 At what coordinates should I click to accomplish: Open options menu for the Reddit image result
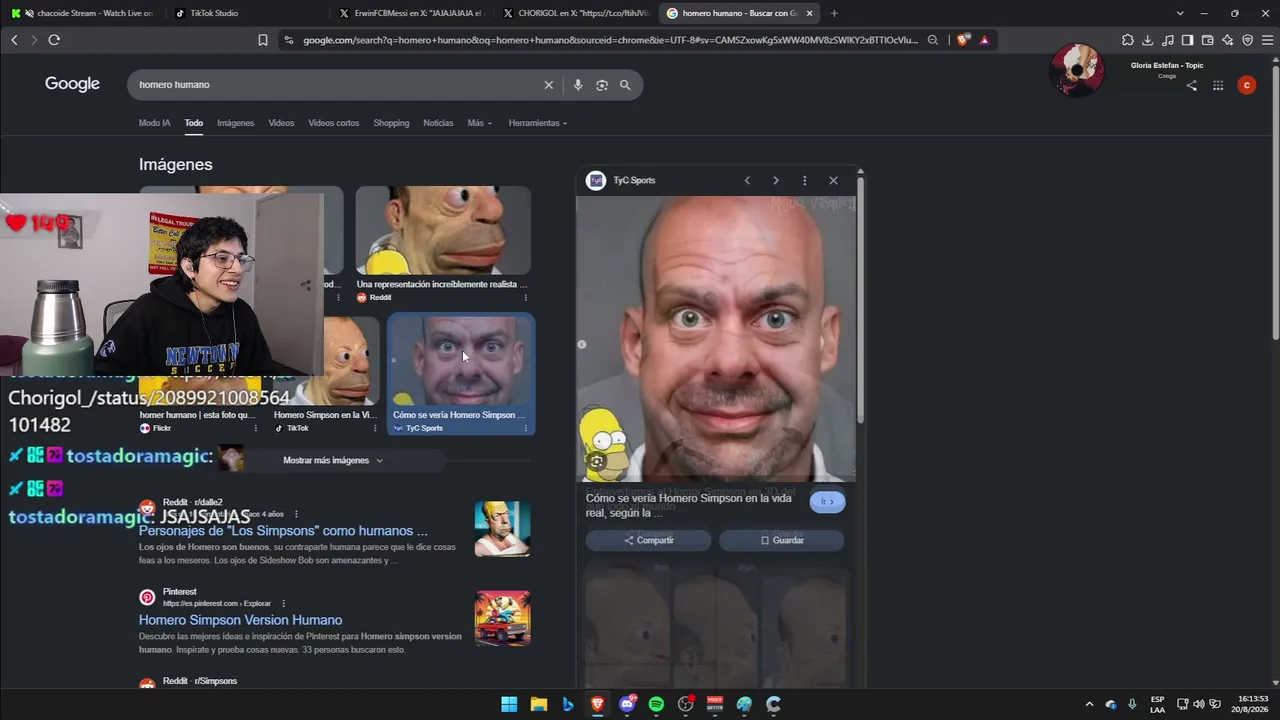click(525, 297)
